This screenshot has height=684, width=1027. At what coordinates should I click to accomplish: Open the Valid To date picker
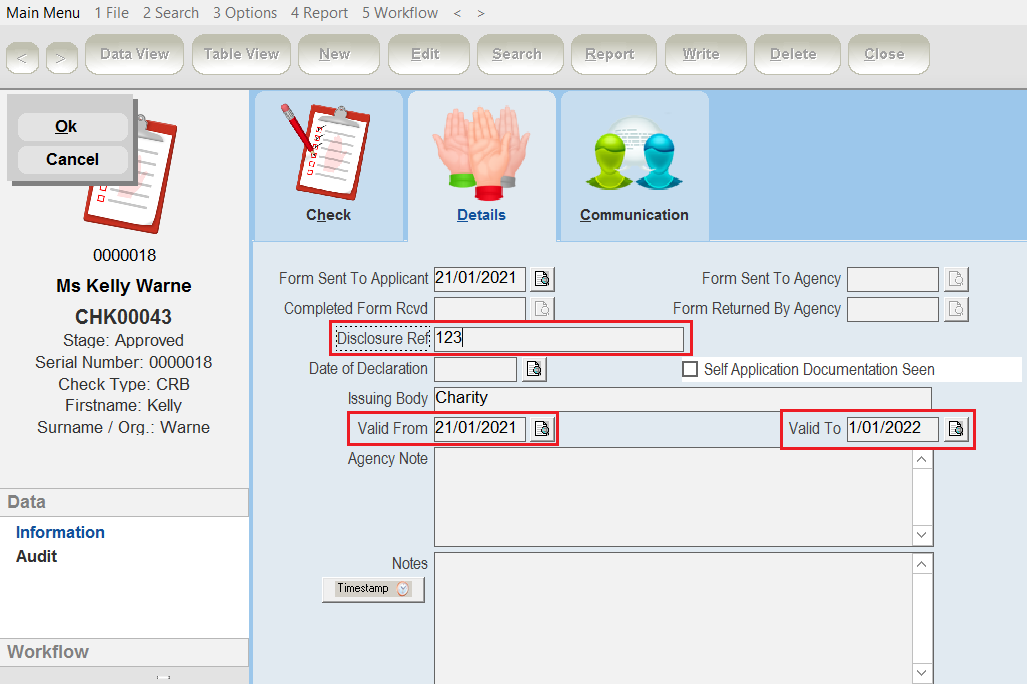[955, 428]
